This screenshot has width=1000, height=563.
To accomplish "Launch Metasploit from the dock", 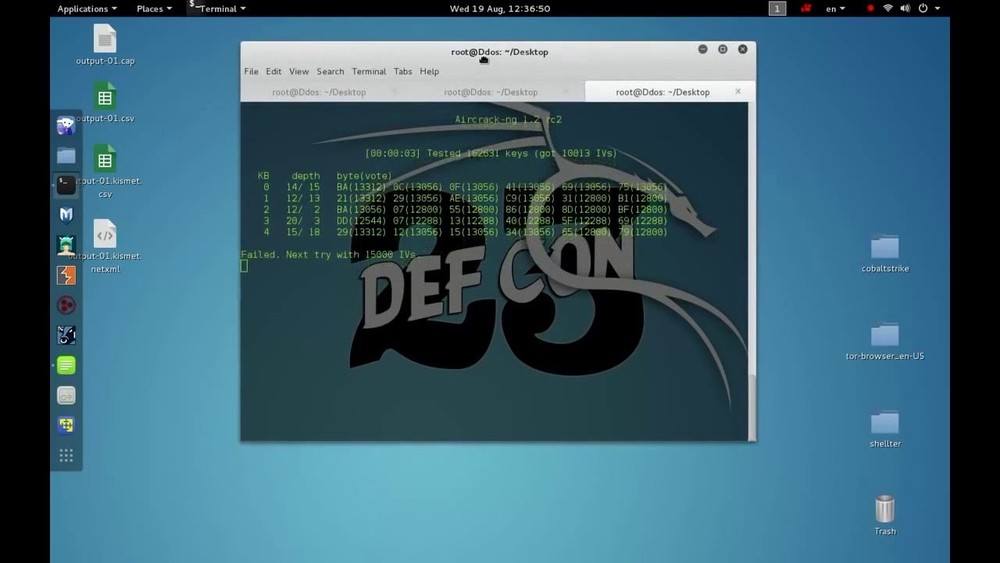I will [66, 215].
